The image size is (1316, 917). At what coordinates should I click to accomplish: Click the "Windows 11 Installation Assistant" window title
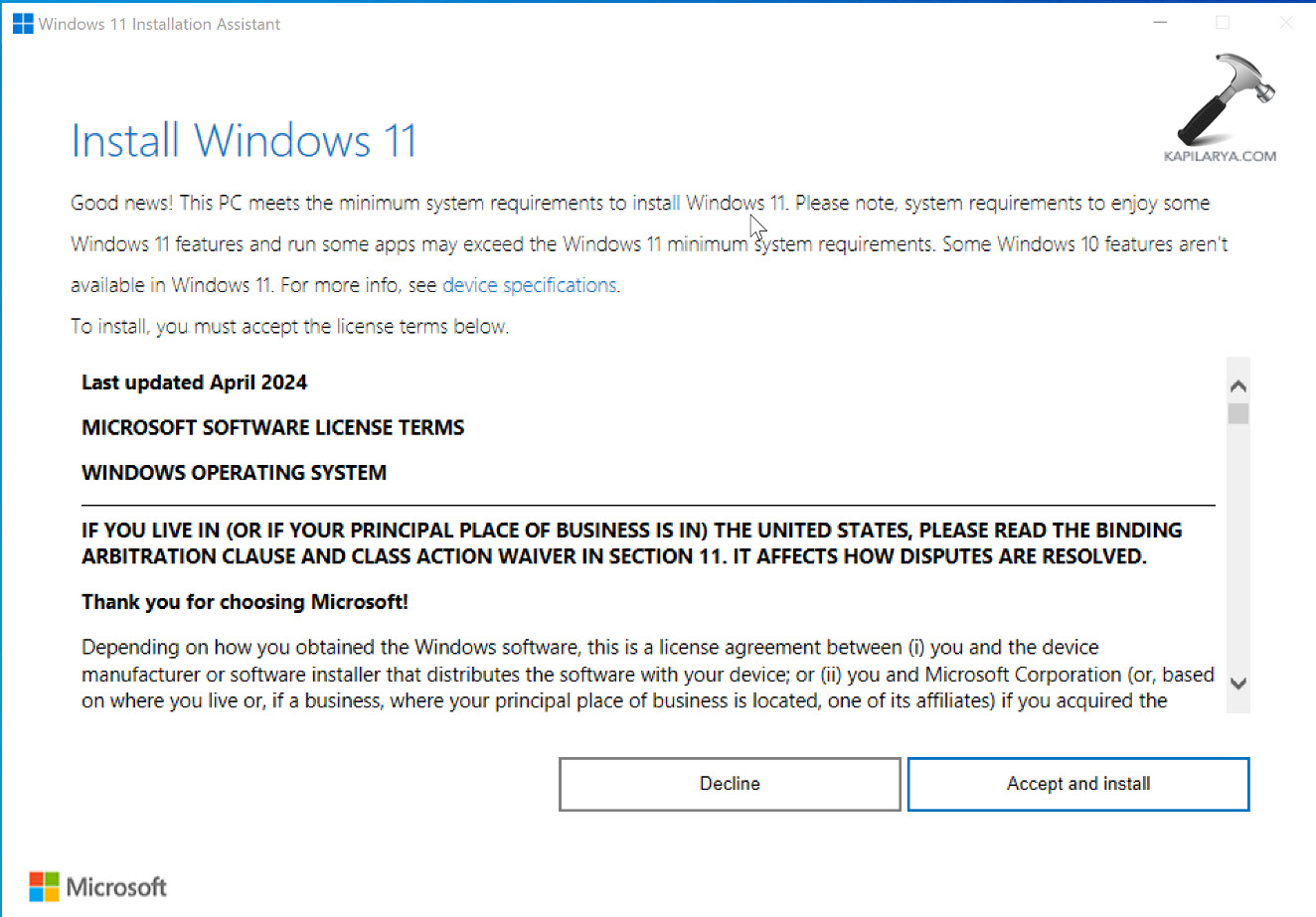click(x=159, y=24)
